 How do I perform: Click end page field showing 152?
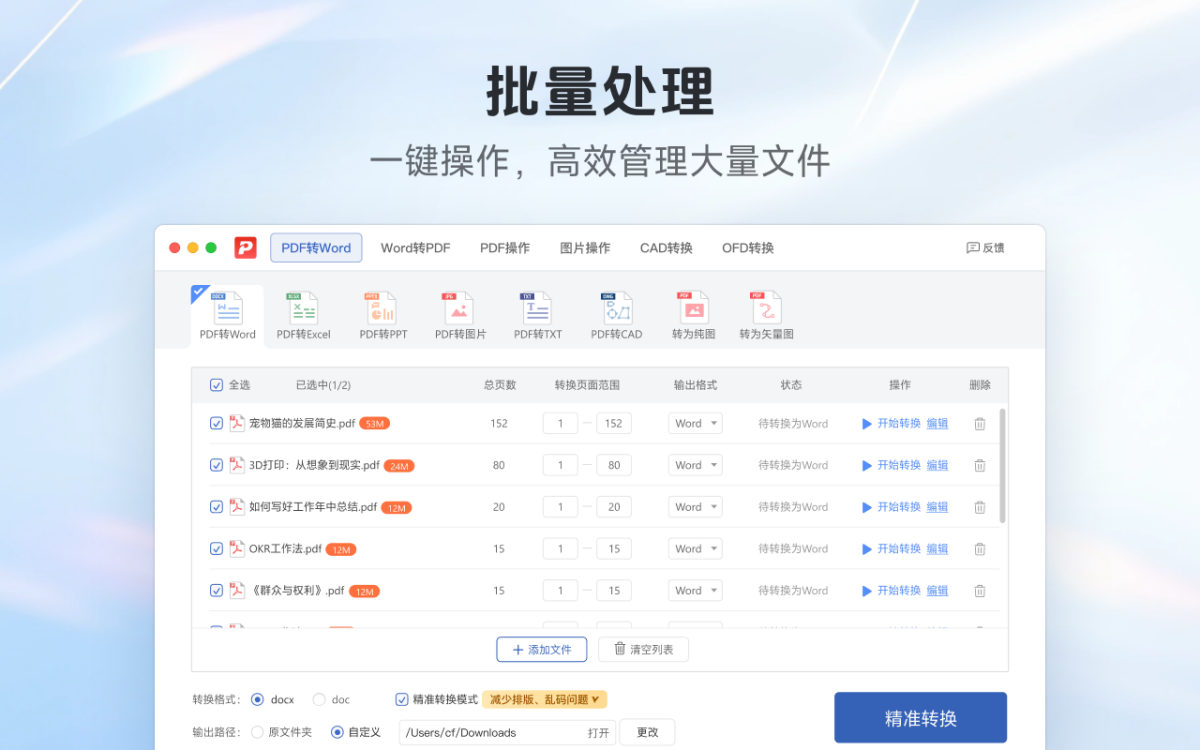point(614,424)
